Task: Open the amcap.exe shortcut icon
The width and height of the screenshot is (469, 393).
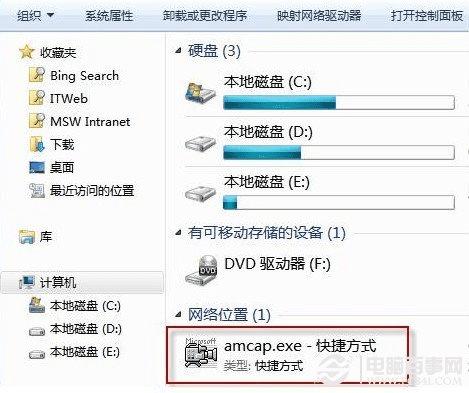Action: pyautogui.click(x=201, y=354)
